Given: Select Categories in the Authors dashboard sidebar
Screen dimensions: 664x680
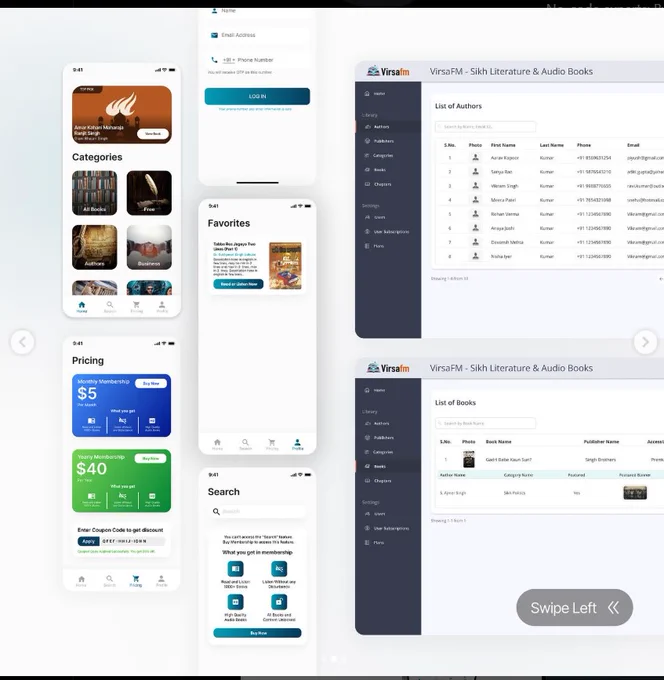Looking at the screenshot, I should [x=383, y=155].
